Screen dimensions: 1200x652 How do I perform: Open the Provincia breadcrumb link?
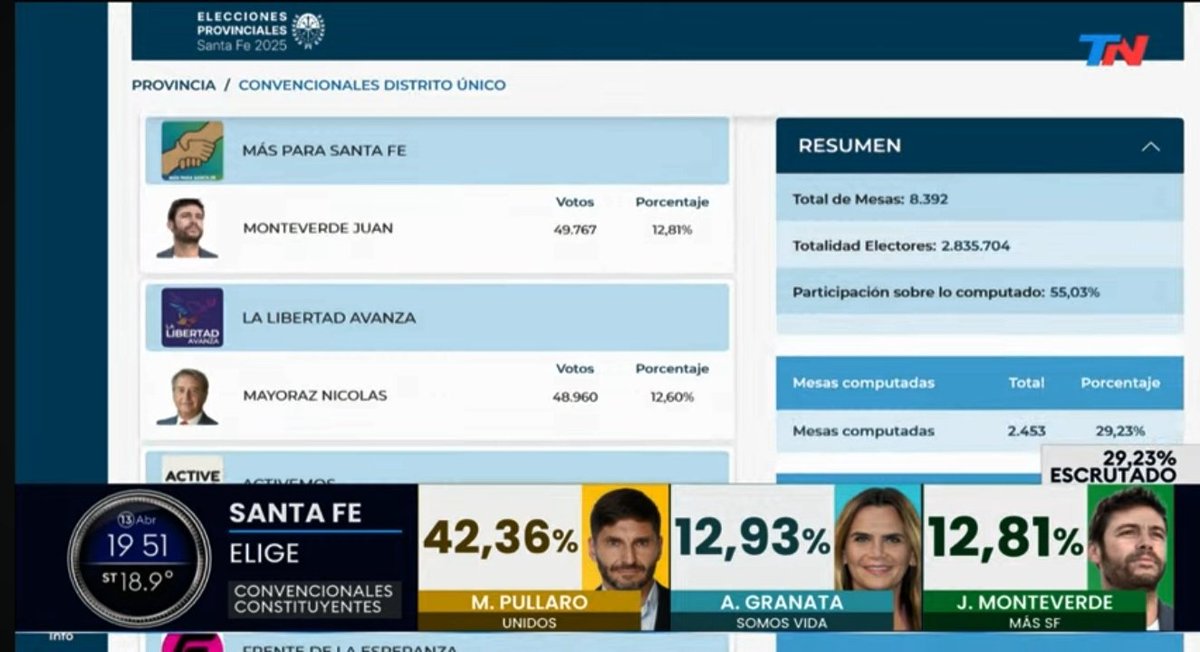click(173, 85)
